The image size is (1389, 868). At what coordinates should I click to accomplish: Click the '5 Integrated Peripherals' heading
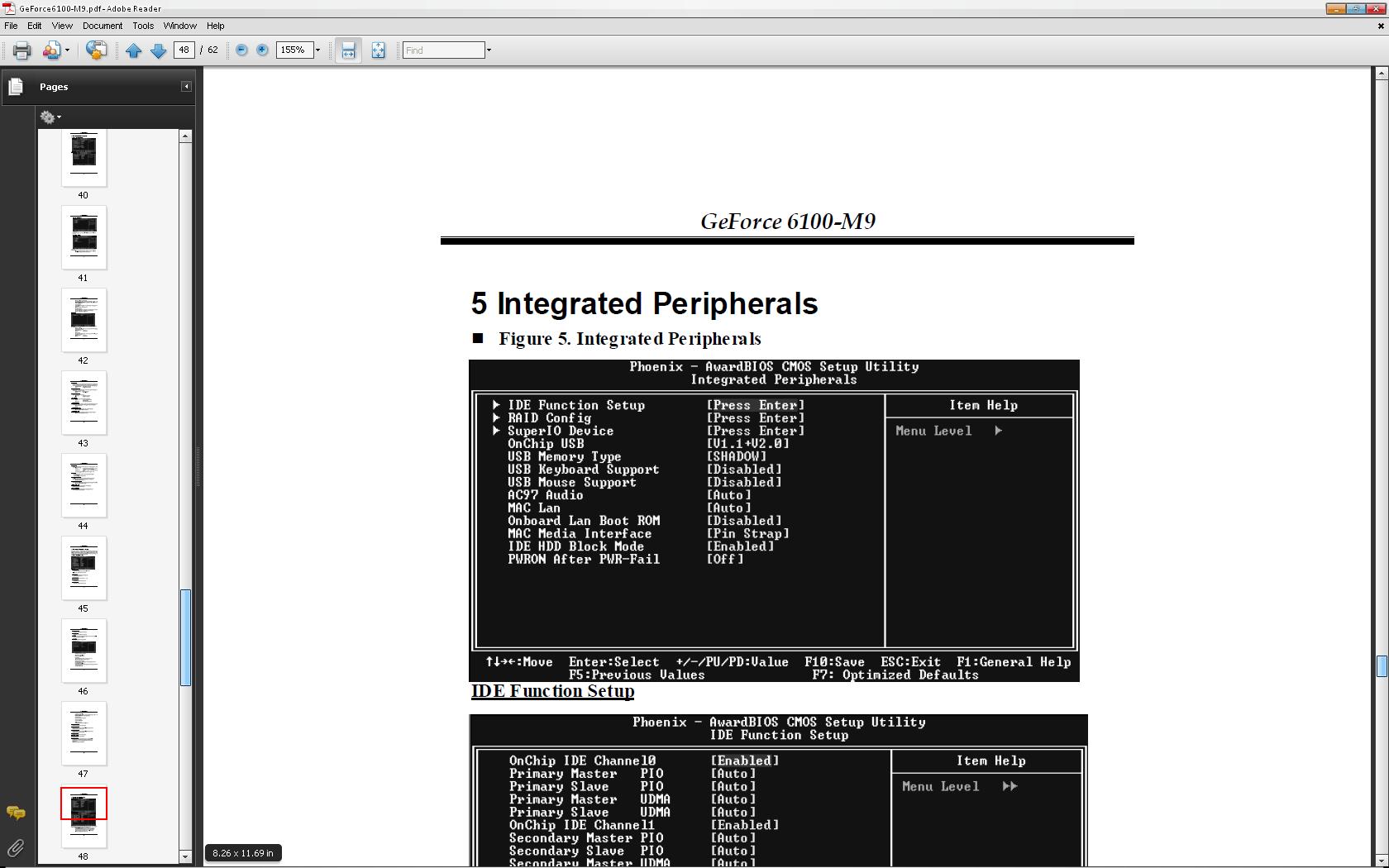(645, 304)
